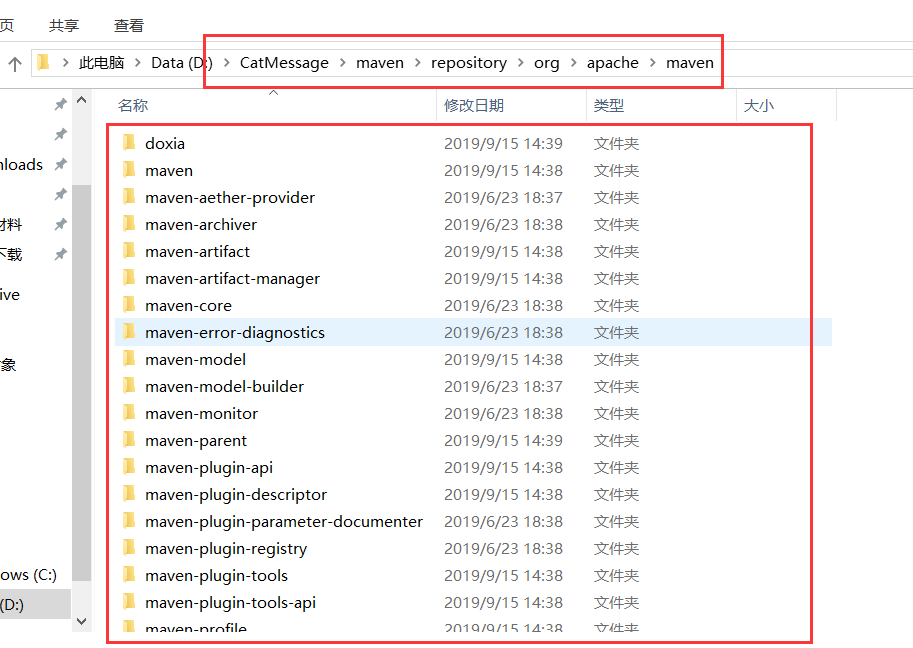Click the folder icon in address bar

click(44, 62)
